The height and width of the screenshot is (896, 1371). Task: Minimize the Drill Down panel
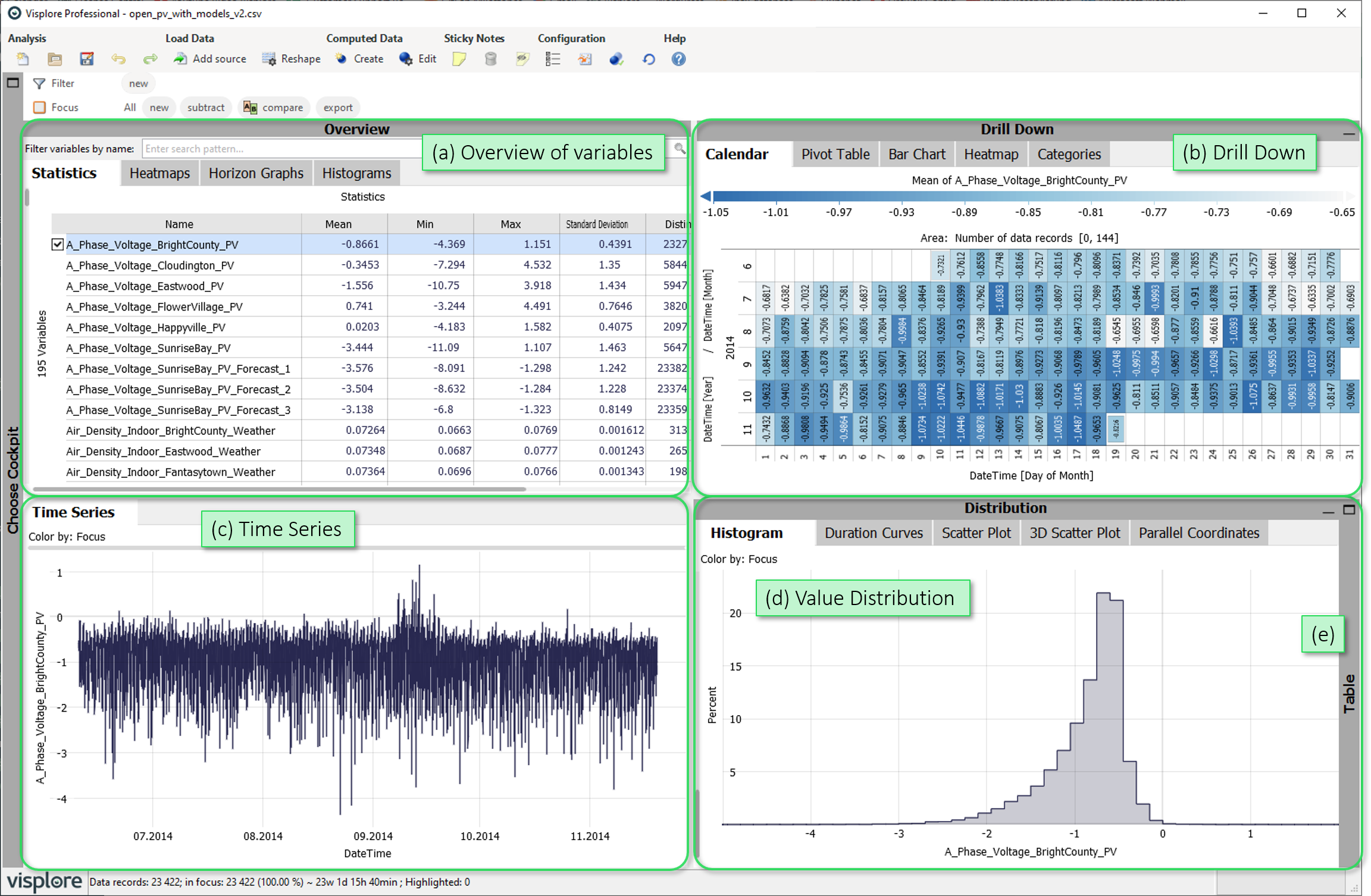tap(1348, 134)
